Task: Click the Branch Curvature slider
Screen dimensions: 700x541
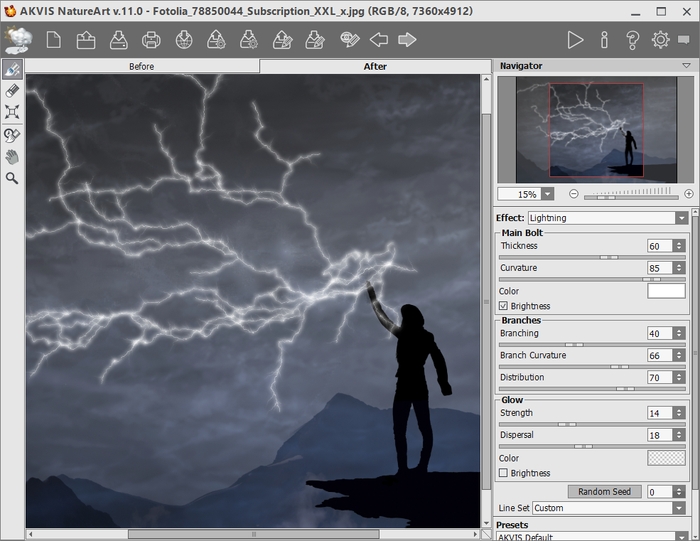Action: pyautogui.click(x=592, y=367)
